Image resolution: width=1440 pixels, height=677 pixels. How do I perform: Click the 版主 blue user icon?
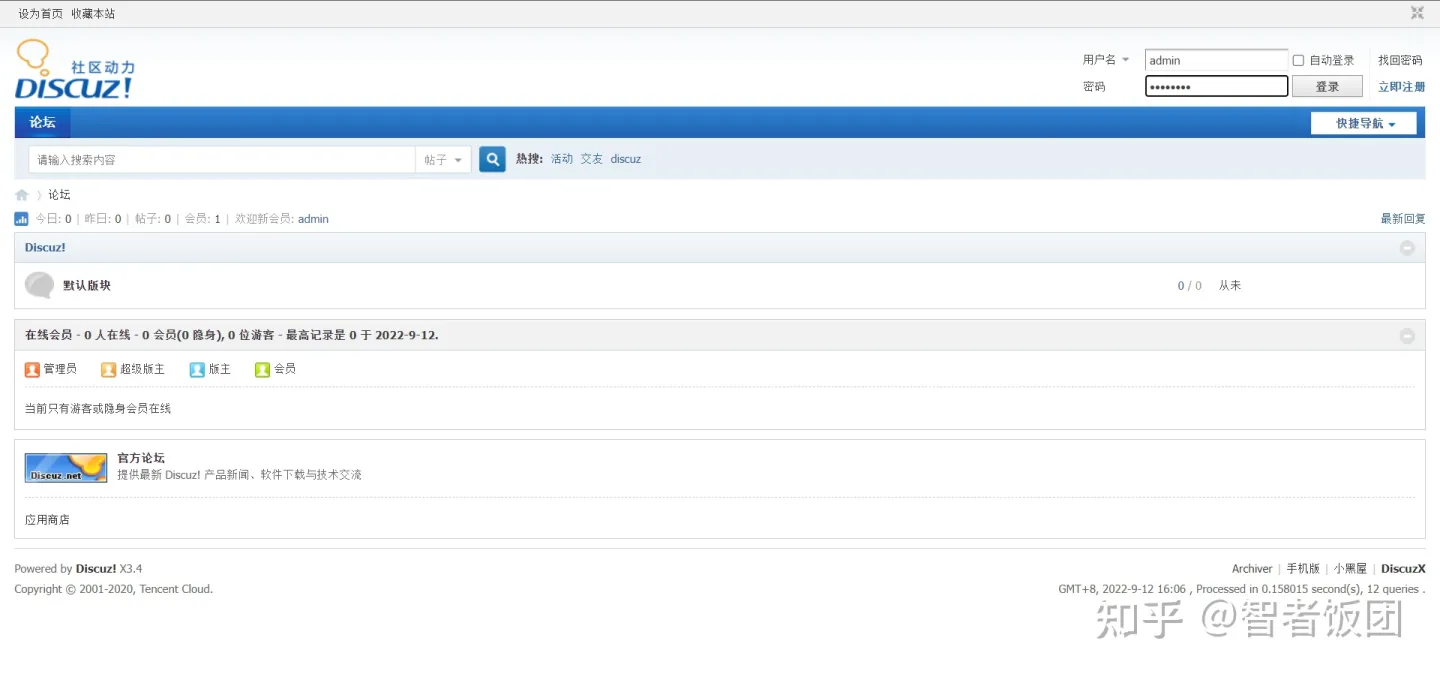[197, 370]
